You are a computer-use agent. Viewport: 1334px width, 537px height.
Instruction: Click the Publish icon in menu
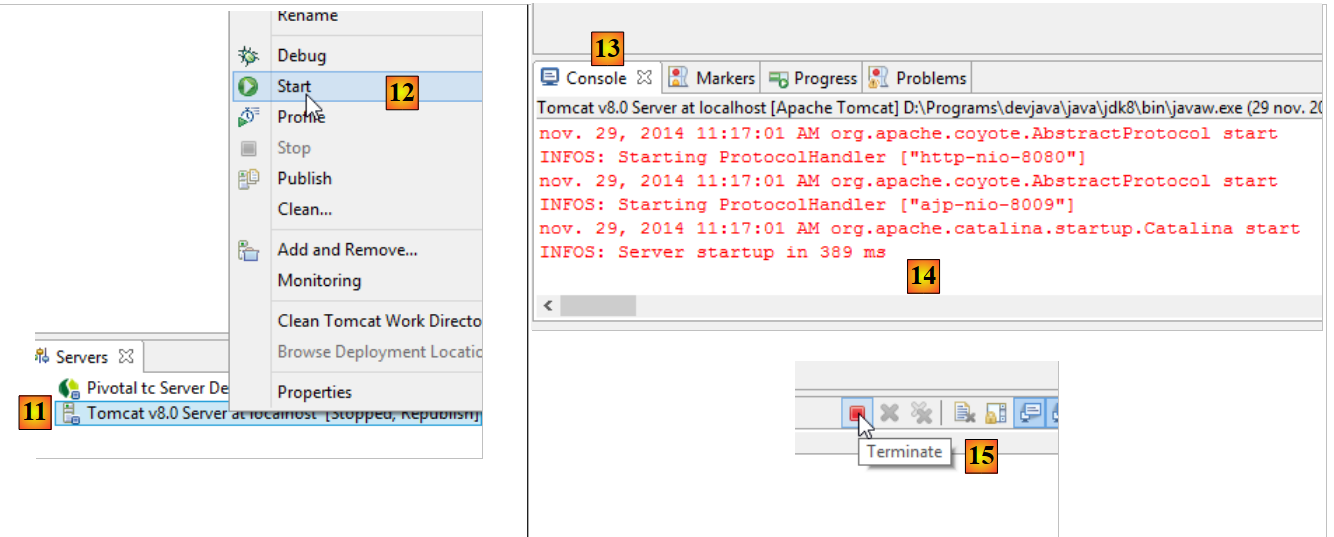pos(248,179)
